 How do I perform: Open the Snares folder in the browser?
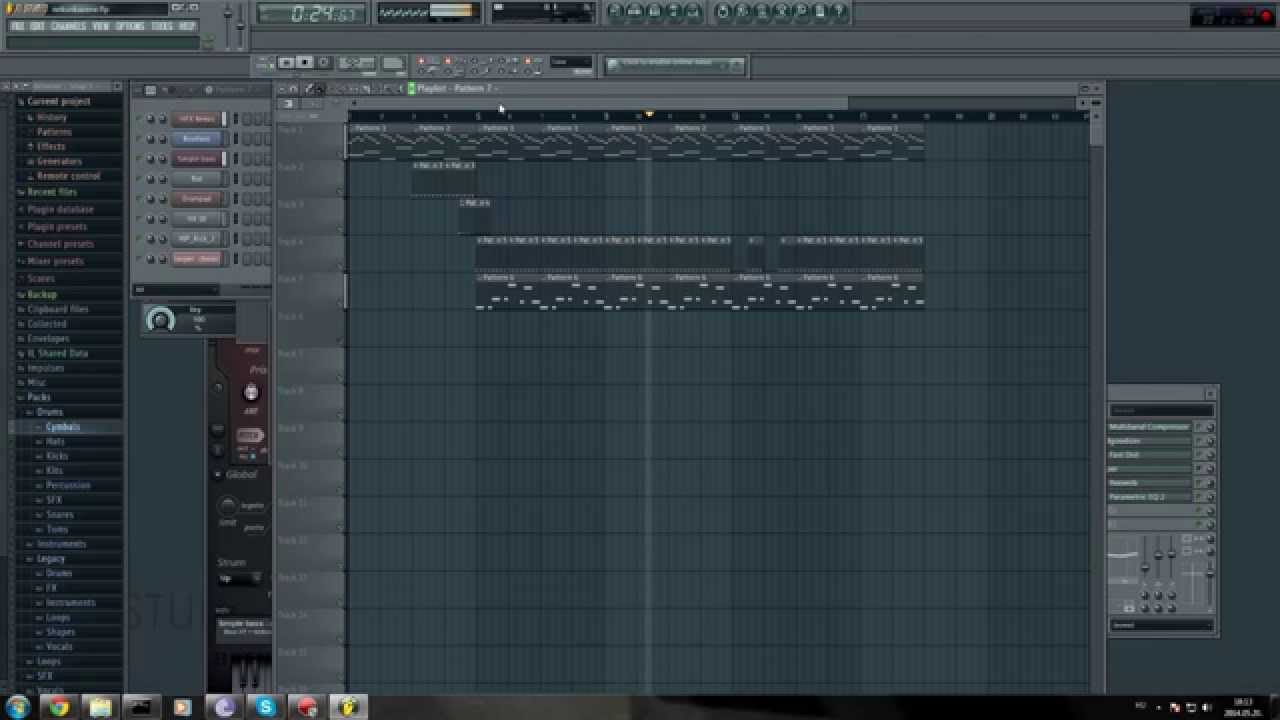pyautogui.click(x=60, y=515)
